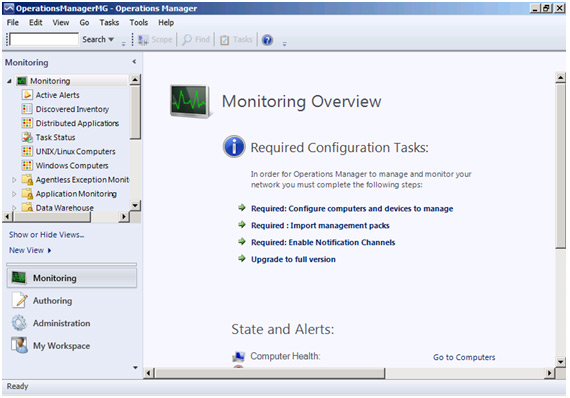Click the blue information icon
Viewport: 570px width, 398px height.
234,147
